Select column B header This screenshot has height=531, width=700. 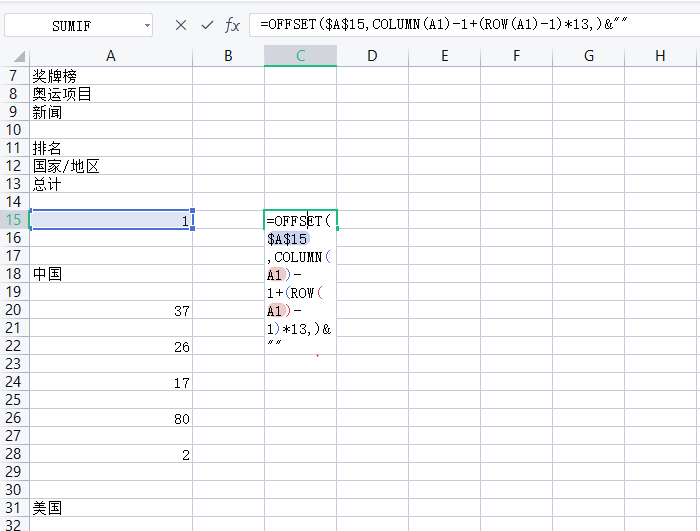pos(228,56)
